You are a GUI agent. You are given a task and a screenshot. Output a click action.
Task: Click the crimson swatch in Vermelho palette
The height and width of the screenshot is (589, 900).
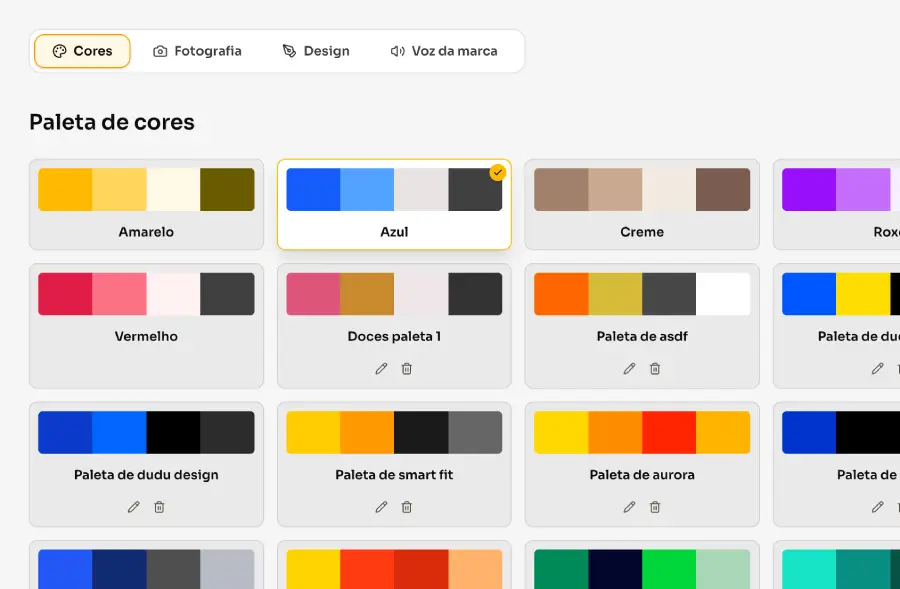pos(65,294)
